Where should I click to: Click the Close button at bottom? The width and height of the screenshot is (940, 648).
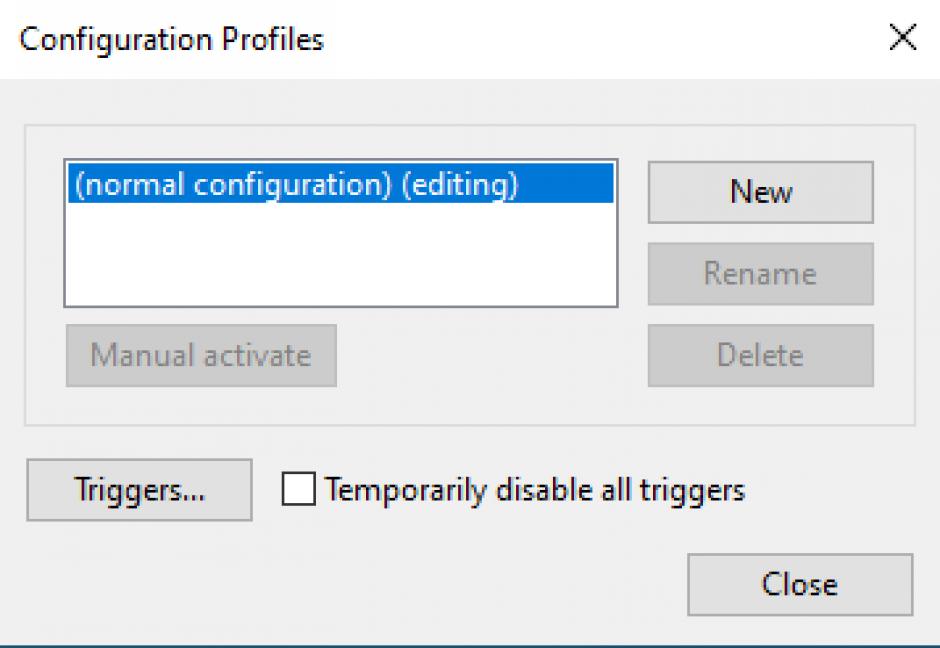point(799,584)
